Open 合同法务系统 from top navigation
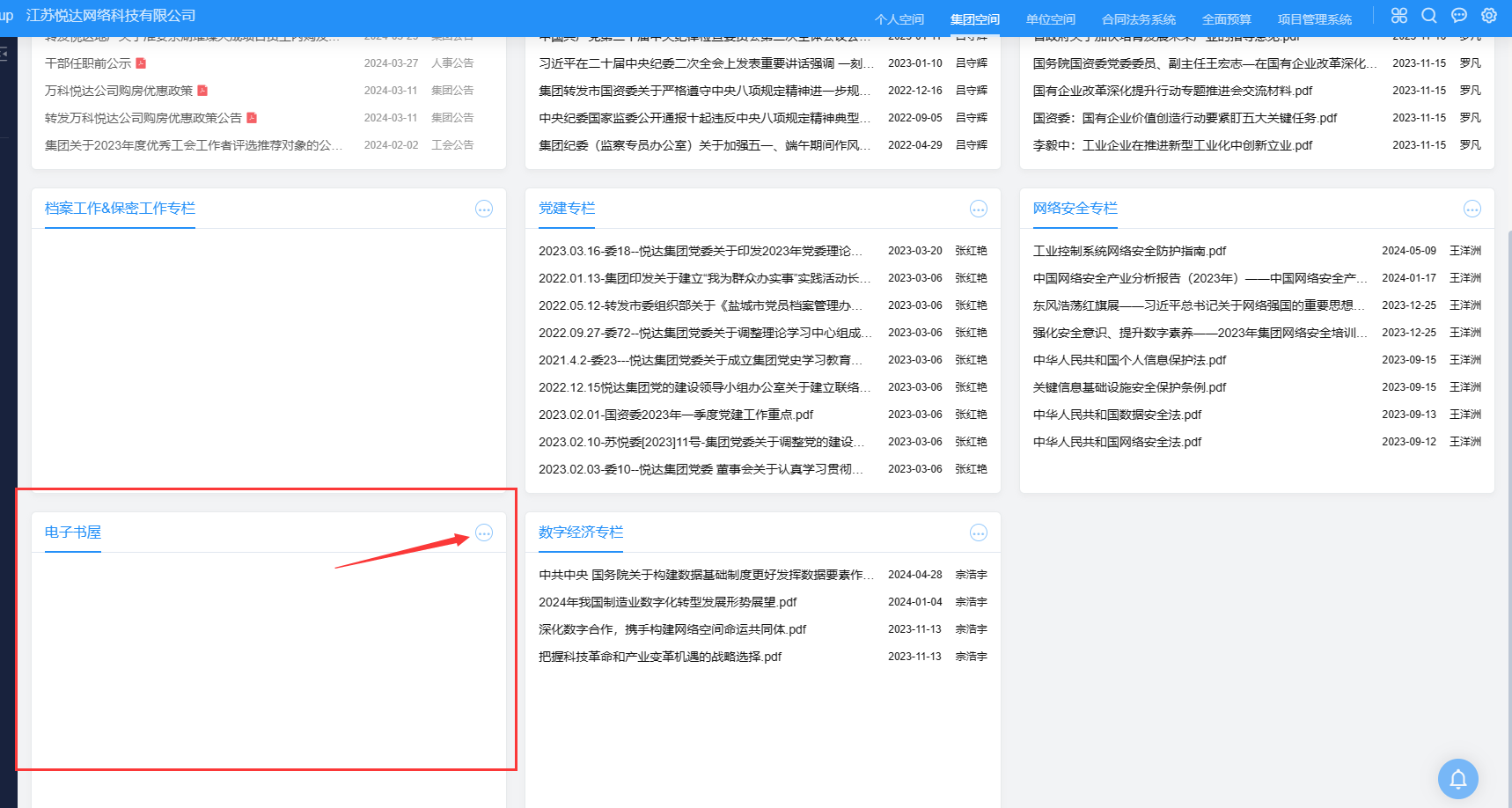1512x808 pixels. coord(1138,19)
